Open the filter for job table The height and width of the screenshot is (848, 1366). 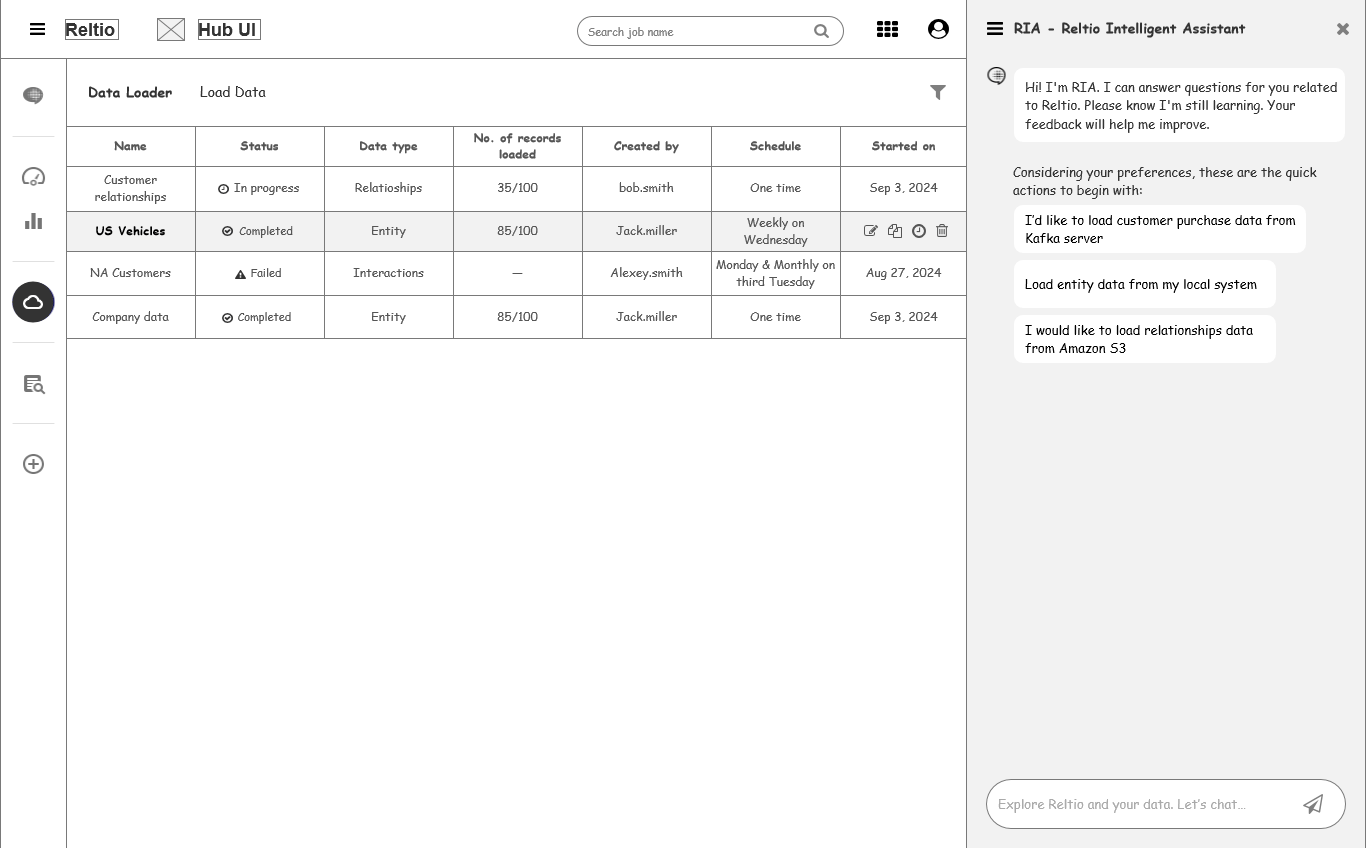click(938, 92)
